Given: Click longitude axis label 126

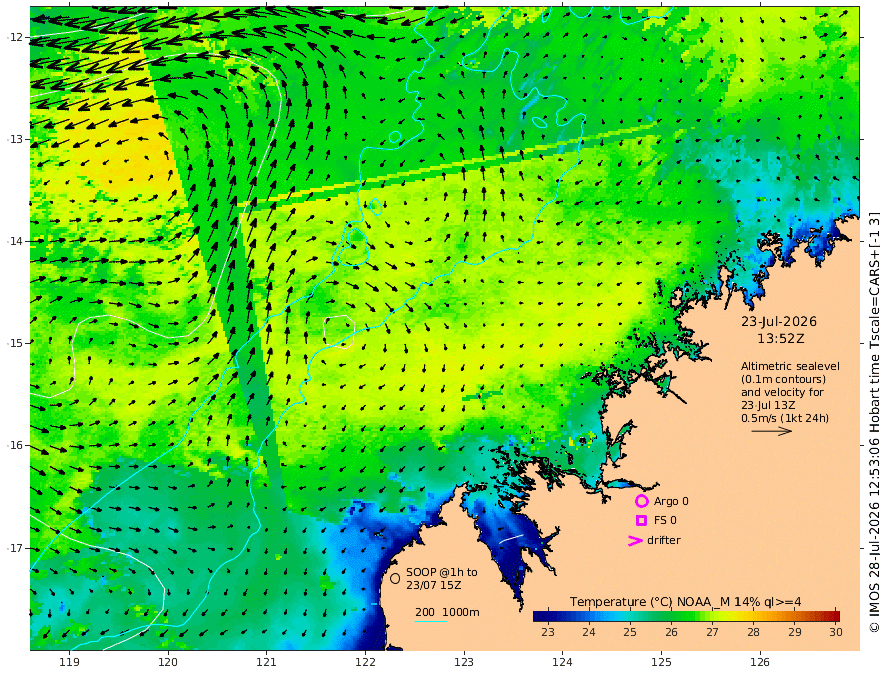Looking at the screenshot, I should [760, 663].
